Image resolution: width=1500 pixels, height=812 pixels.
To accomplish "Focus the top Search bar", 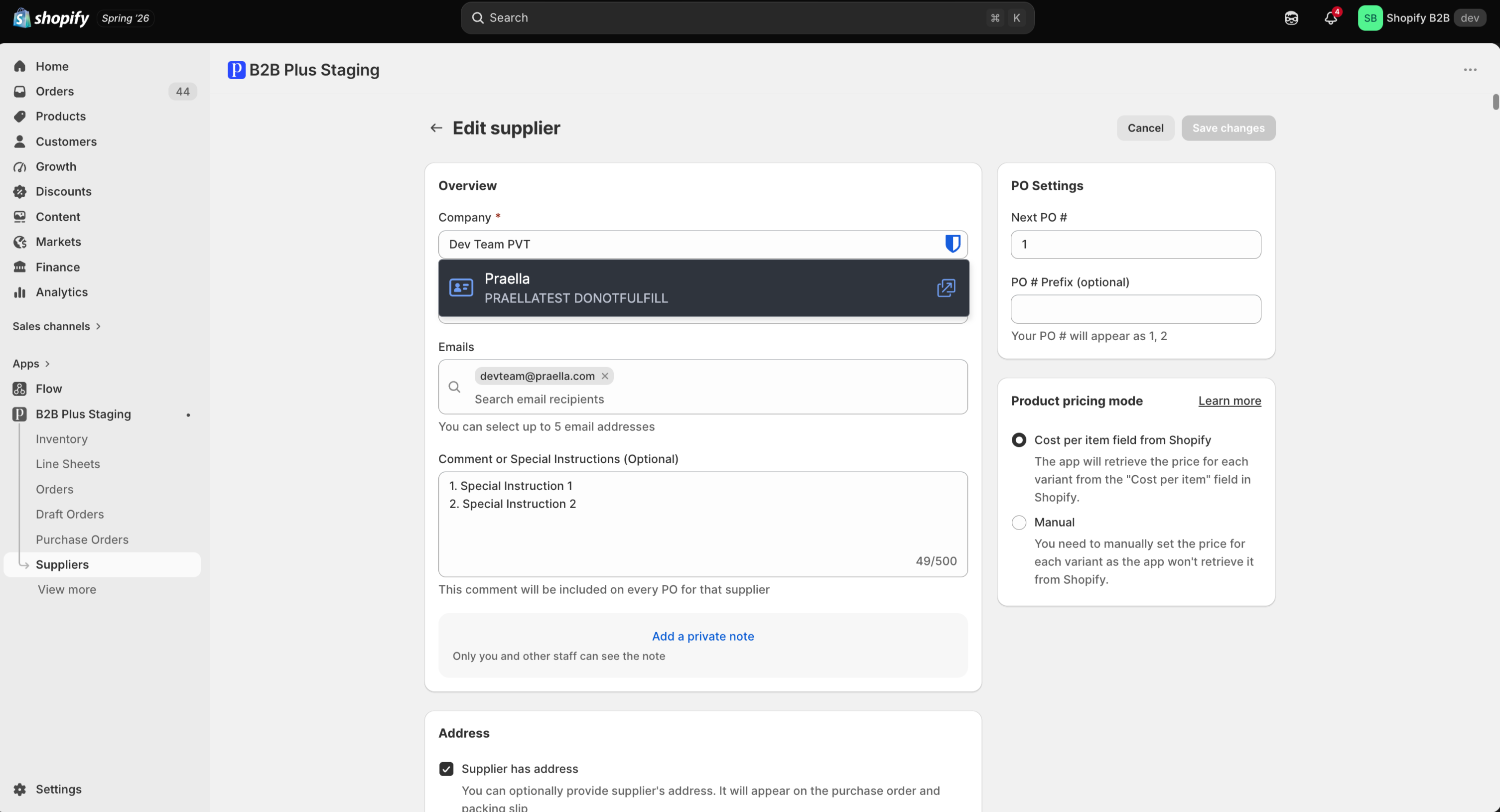I will [747, 18].
